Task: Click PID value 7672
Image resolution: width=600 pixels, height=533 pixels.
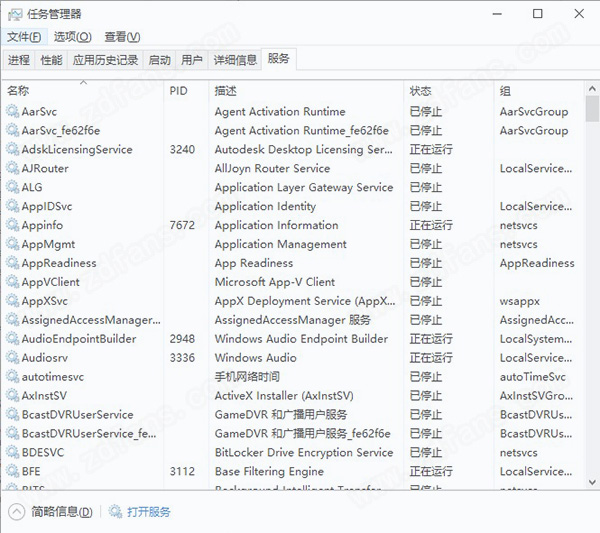Action: tap(182, 225)
